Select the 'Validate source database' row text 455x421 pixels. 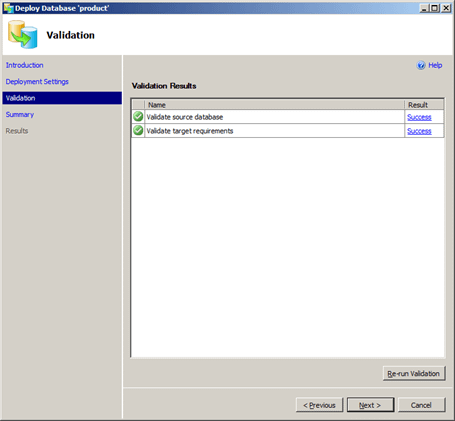185,117
